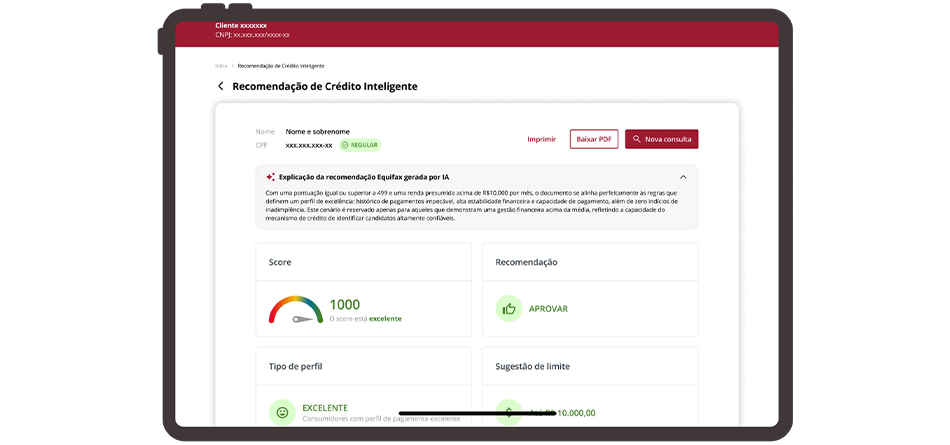Click the sparkle AI icon in explanation header
The image size is (950, 445).
click(x=270, y=177)
